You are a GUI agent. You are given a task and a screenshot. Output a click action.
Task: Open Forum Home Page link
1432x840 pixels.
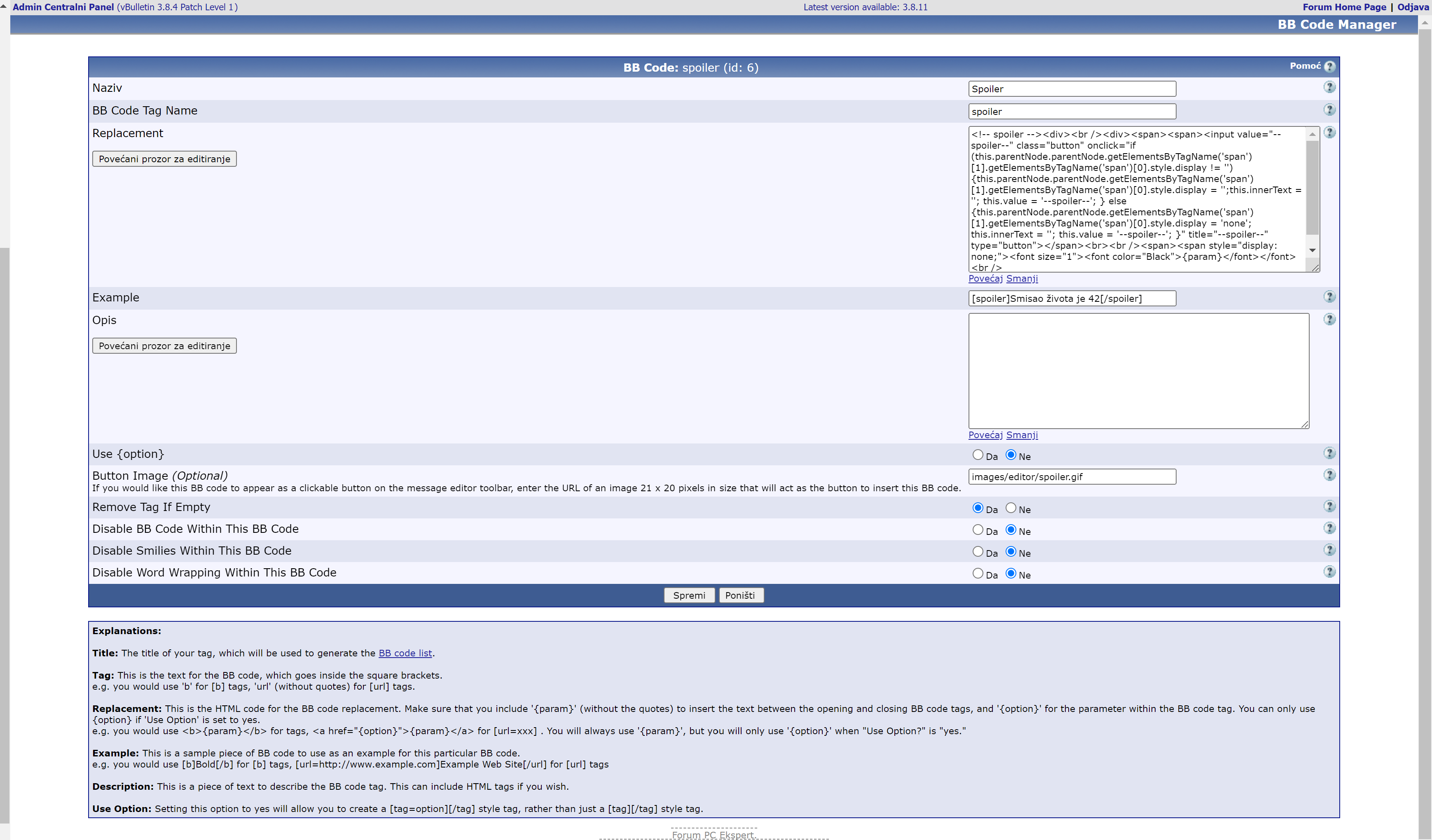[1344, 7]
